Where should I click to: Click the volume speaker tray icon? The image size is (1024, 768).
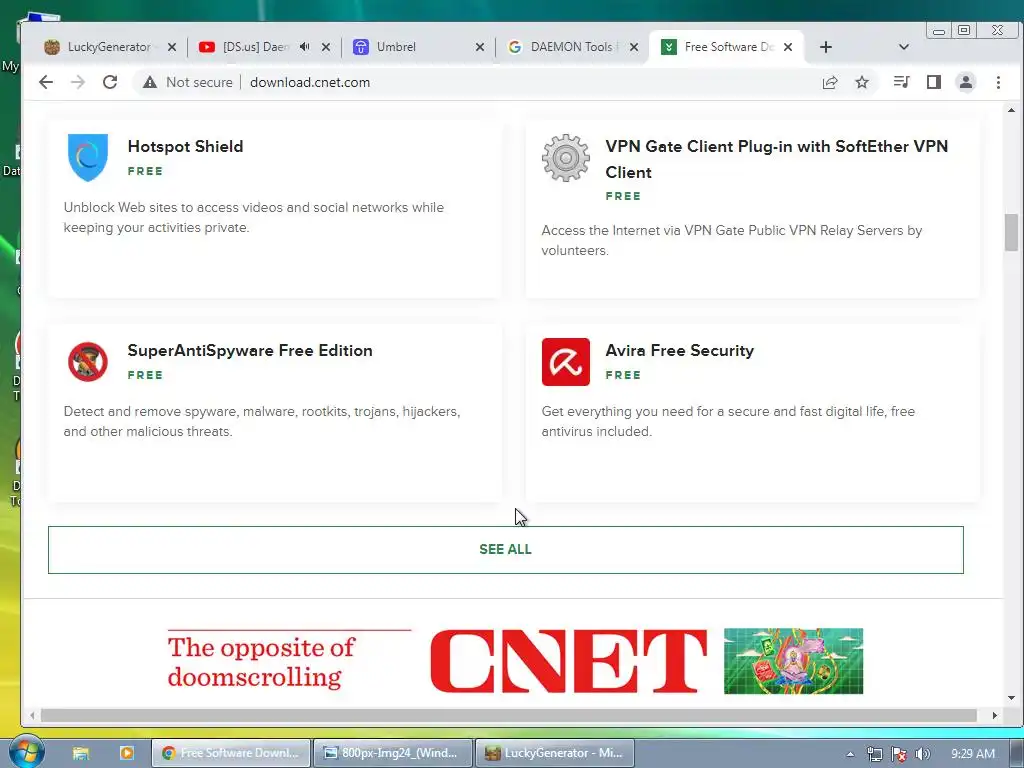click(x=922, y=754)
